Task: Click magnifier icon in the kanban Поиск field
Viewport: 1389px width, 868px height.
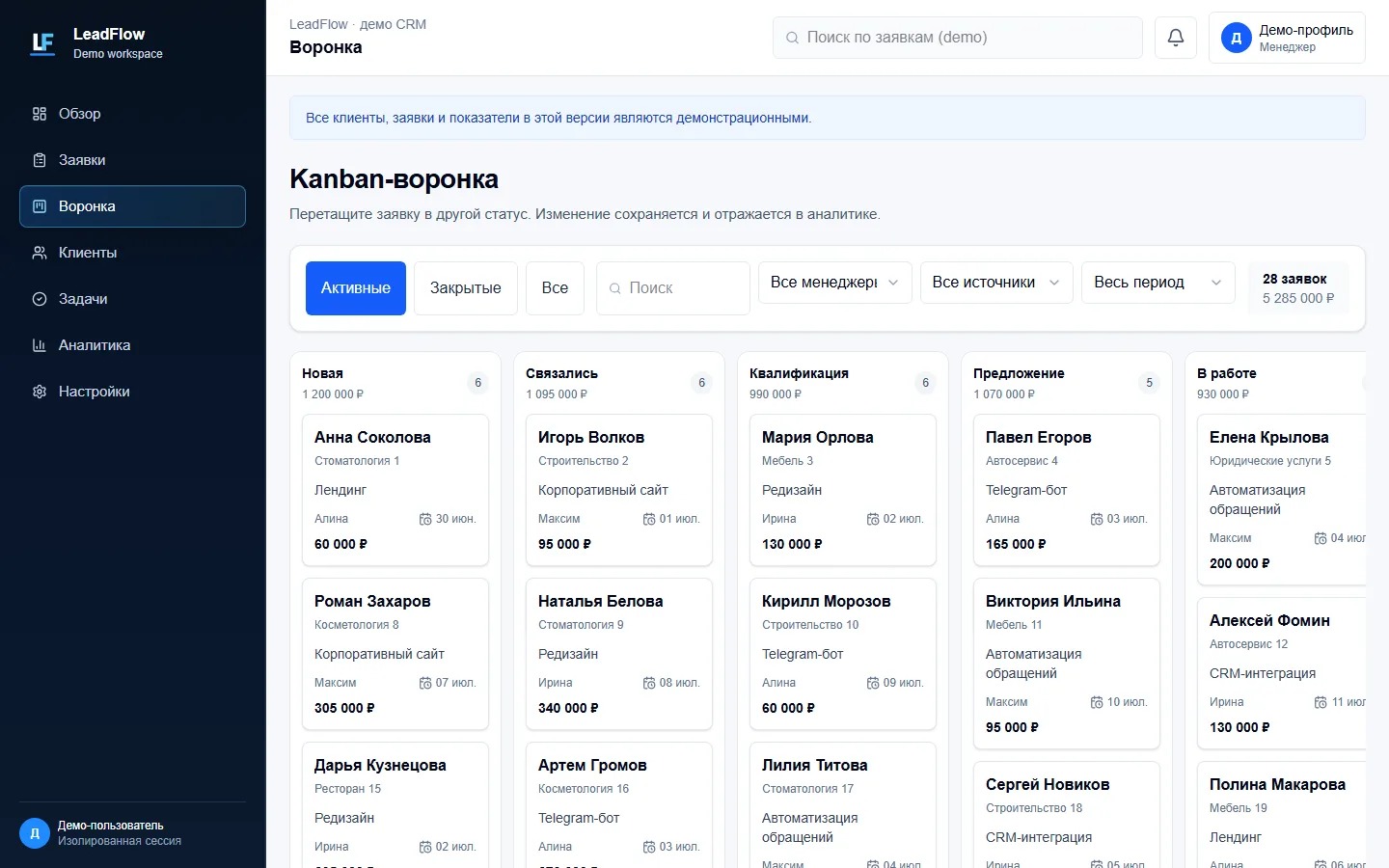Action: click(615, 288)
